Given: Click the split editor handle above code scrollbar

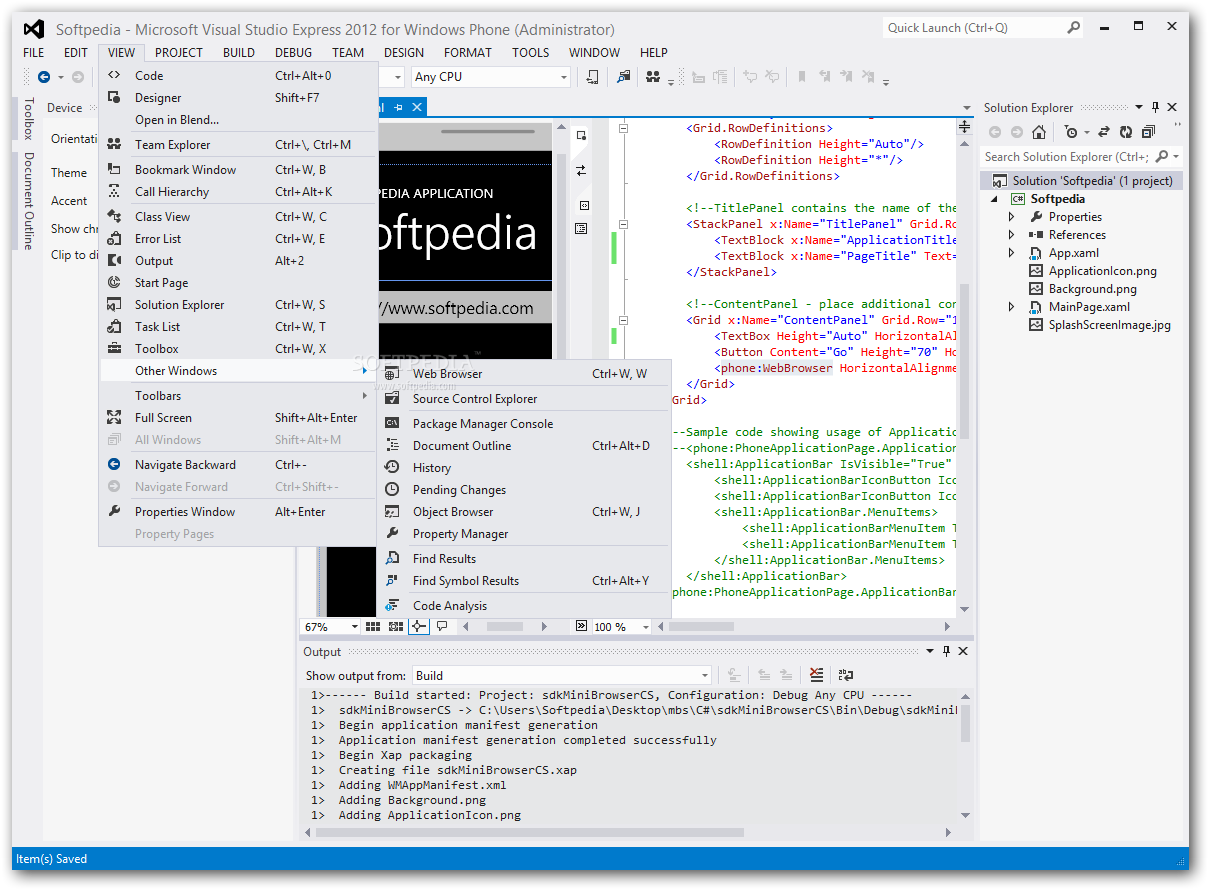Looking at the screenshot, I should (964, 127).
